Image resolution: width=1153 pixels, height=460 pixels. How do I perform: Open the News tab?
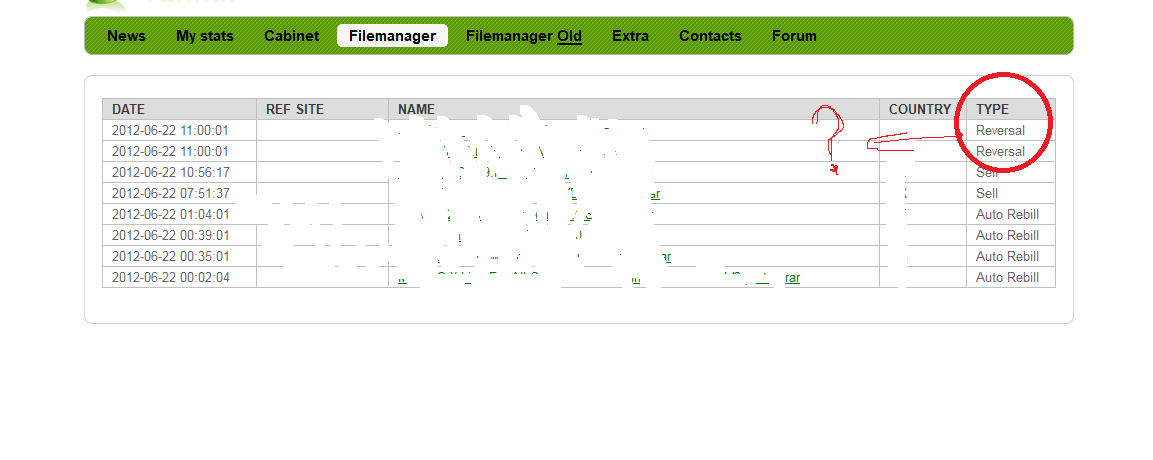(126, 36)
